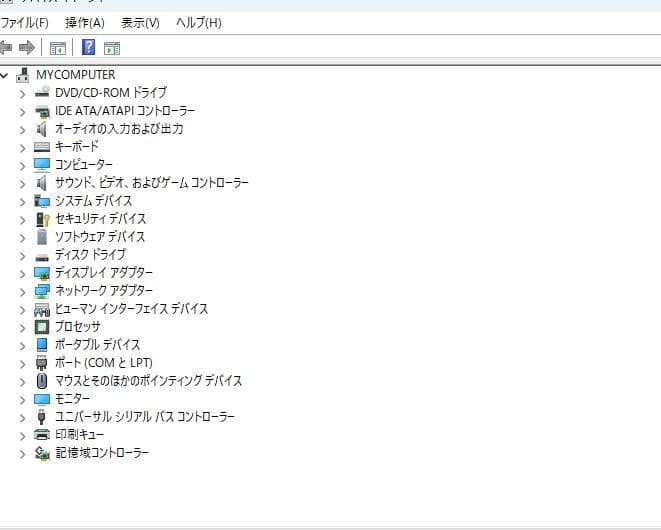Click the keyboard icon beside キーボード
This screenshot has width=661, height=530.
pyautogui.click(x=42, y=147)
